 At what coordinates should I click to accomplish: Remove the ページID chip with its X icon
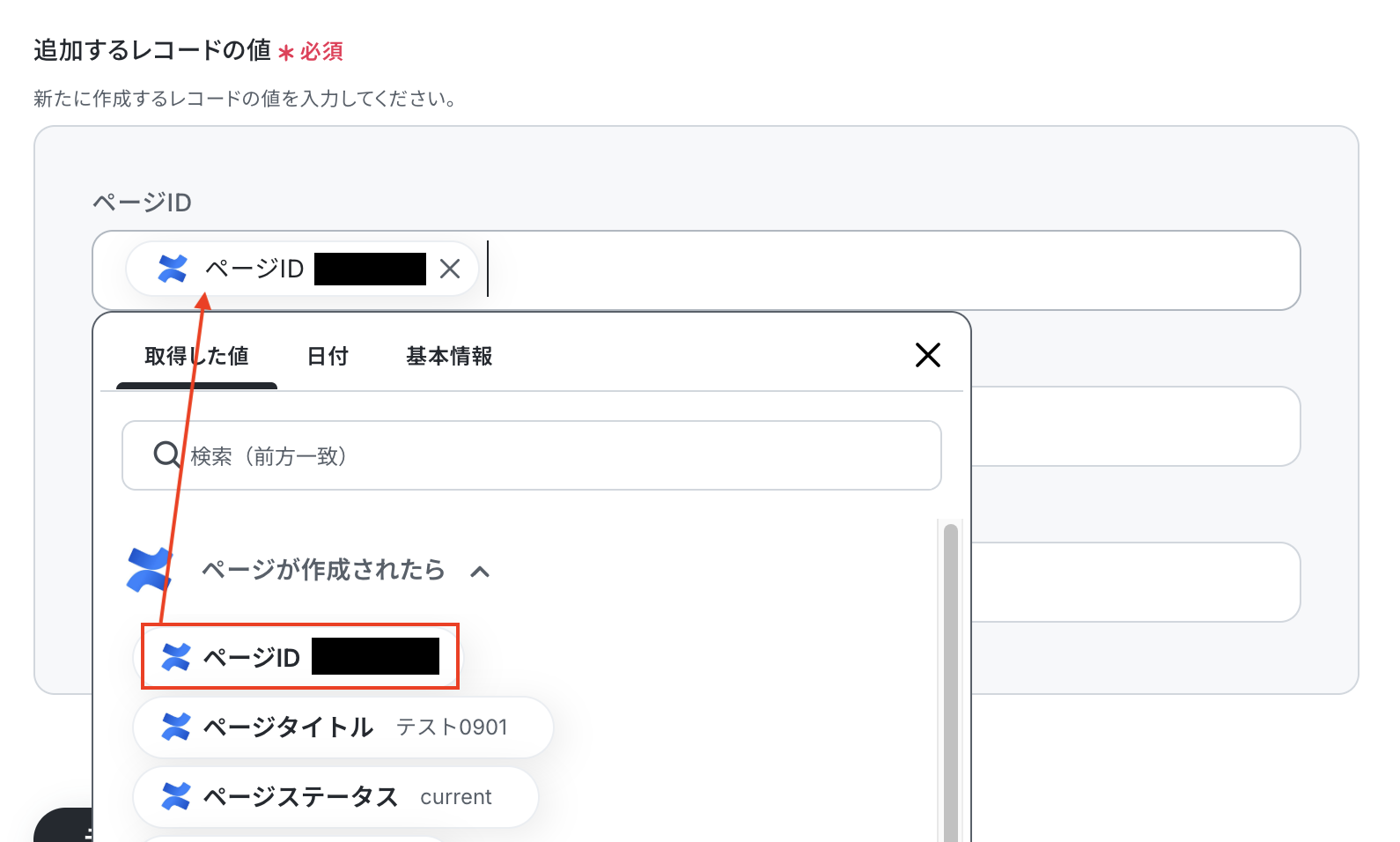tap(450, 269)
